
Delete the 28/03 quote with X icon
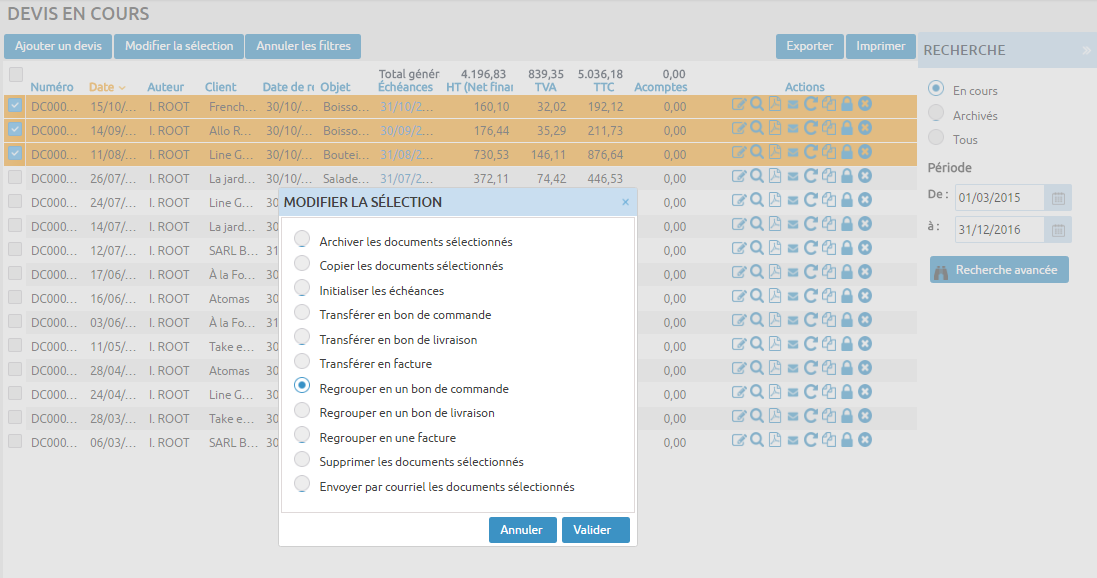tap(865, 416)
